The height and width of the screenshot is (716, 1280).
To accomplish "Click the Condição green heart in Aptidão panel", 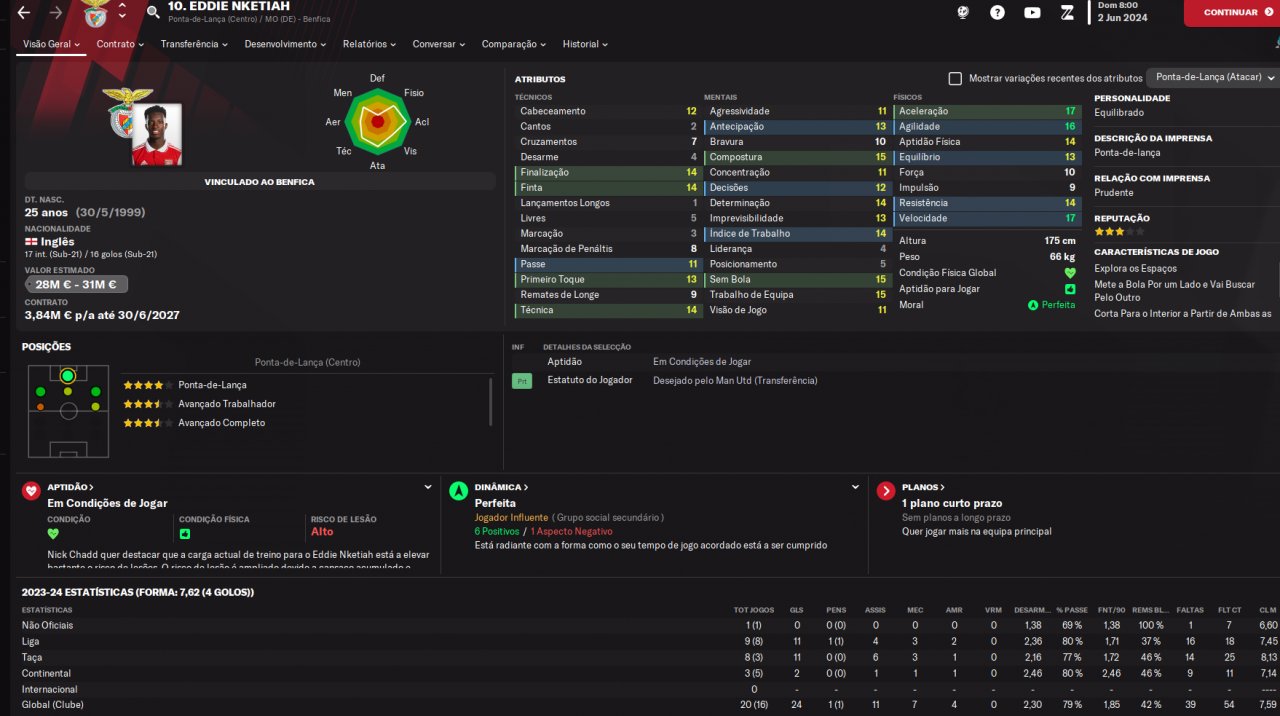I will (53, 534).
